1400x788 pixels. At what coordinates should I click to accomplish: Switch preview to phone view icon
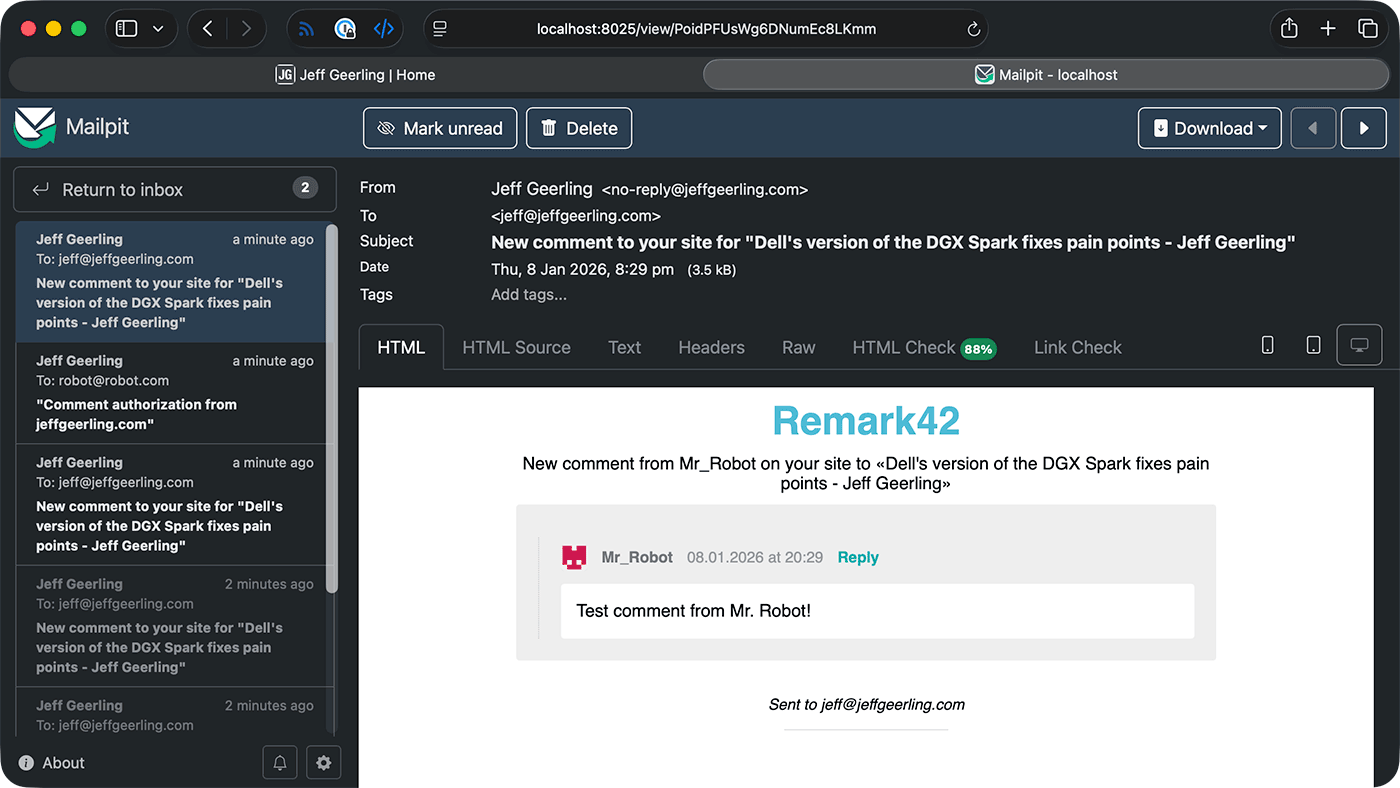[x=1267, y=345]
